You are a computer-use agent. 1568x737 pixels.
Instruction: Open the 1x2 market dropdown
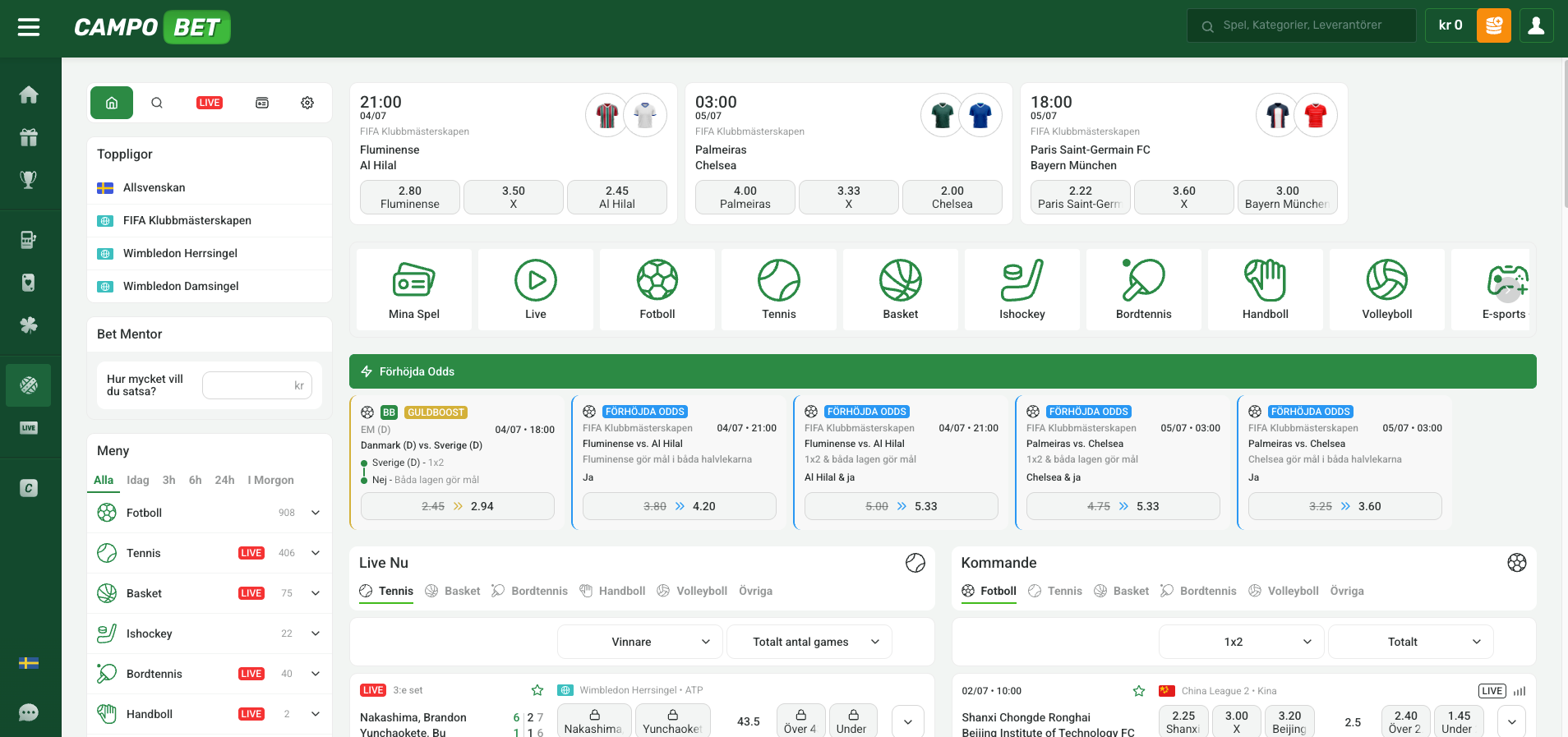pos(1241,642)
